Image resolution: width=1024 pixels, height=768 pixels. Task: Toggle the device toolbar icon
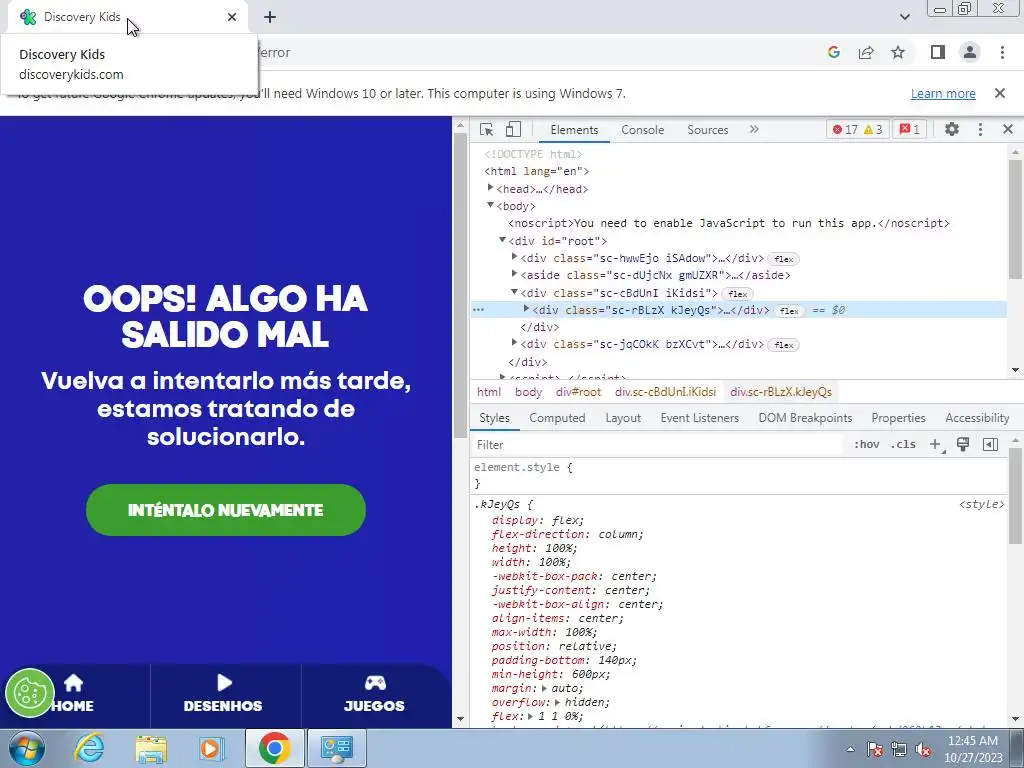(513, 129)
